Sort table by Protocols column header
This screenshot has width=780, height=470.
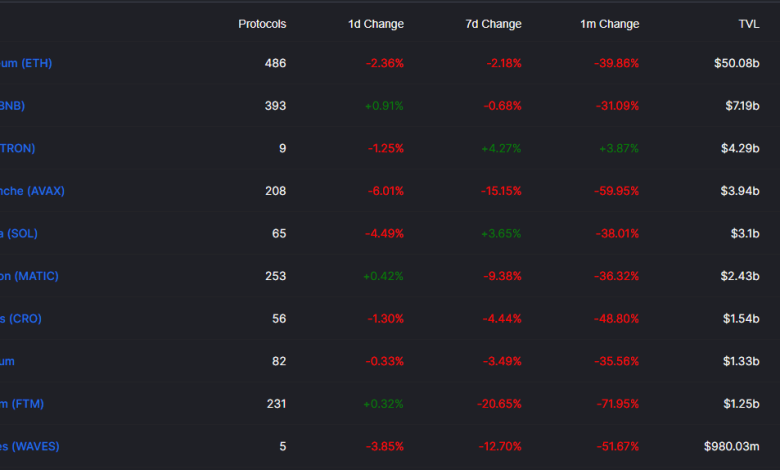[x=262, y=24]
